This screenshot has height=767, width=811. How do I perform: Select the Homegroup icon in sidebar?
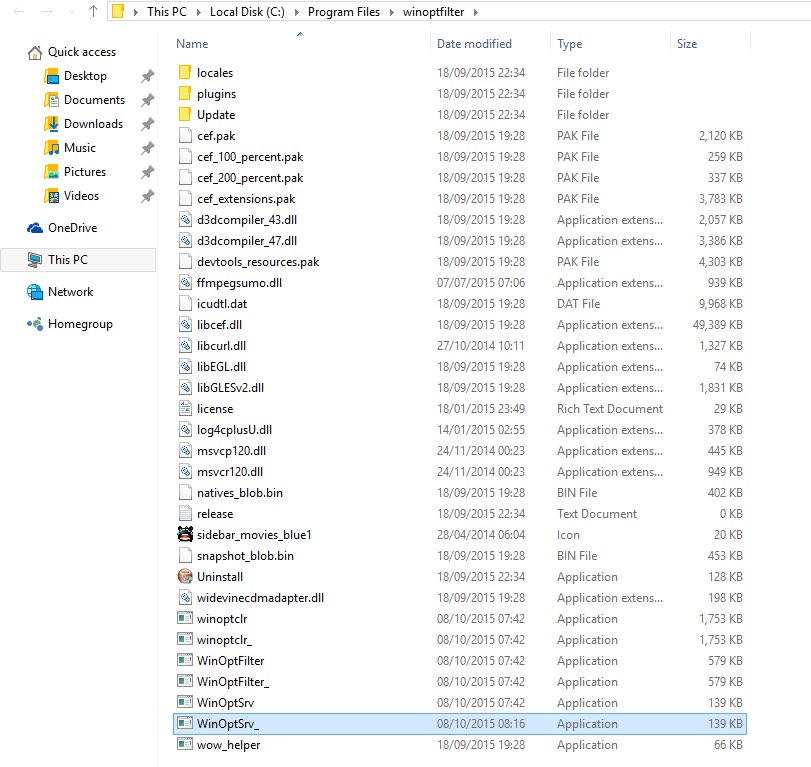pos(35,324)
